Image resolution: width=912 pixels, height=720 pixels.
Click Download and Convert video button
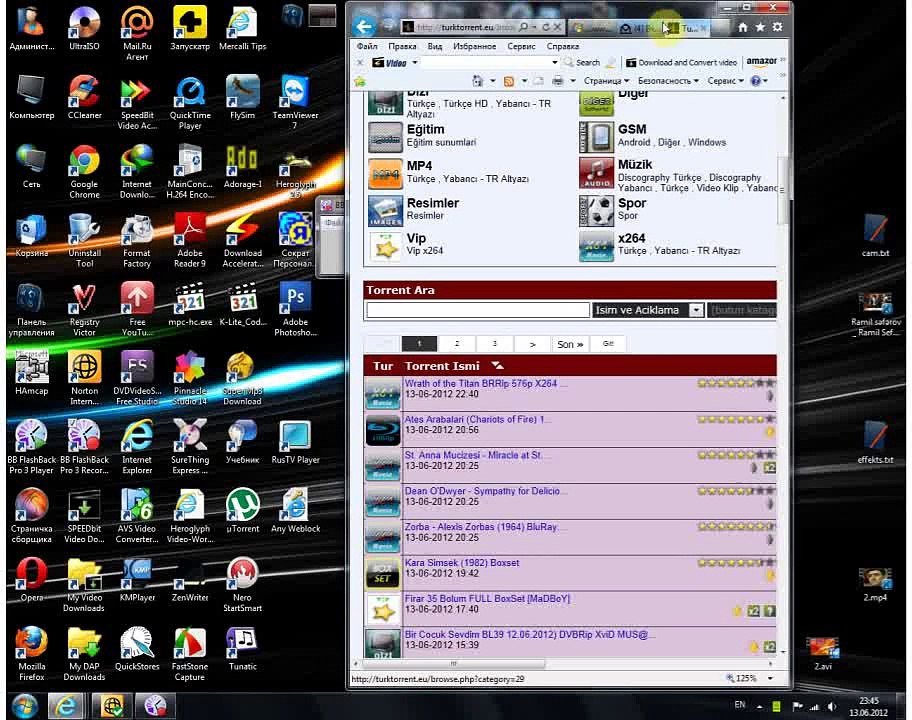pos(681,62)
